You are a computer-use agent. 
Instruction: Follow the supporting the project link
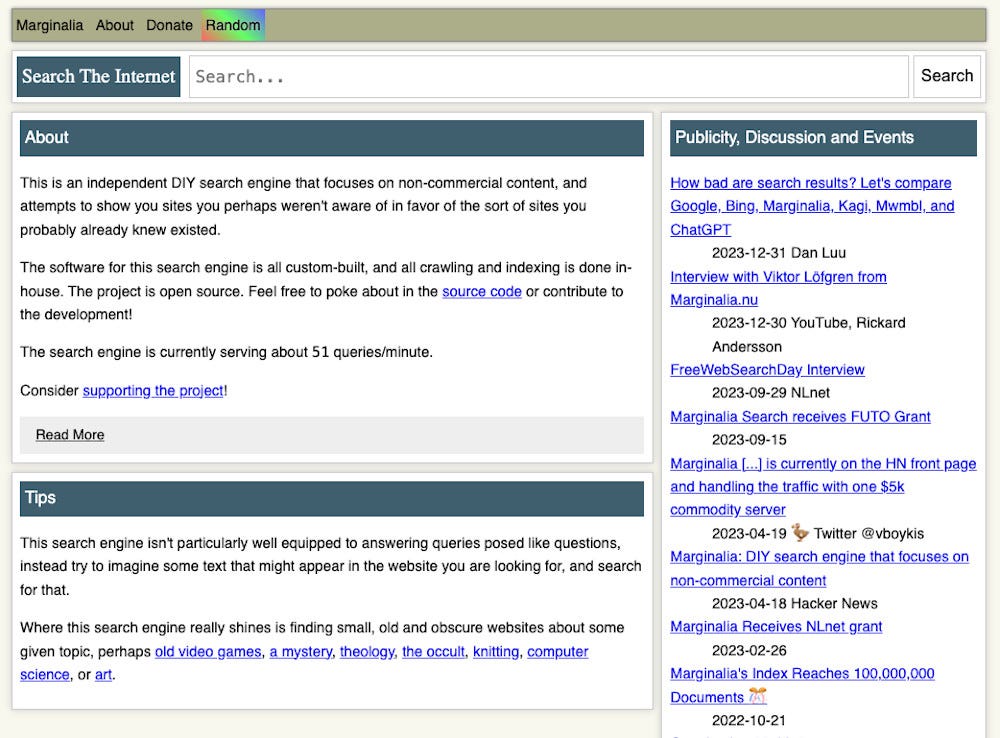153,390
